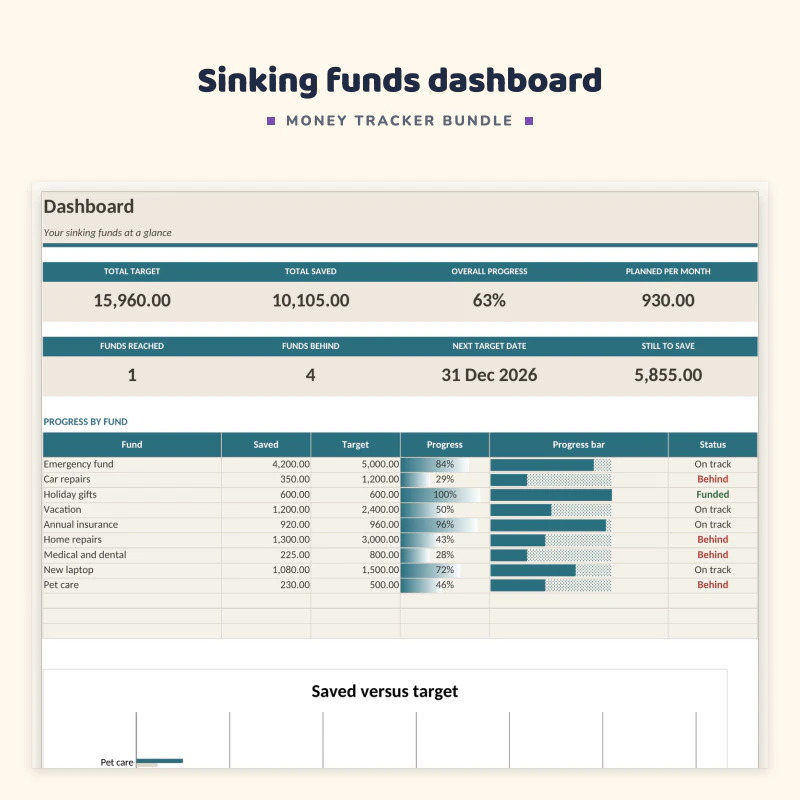Click the Behind status for Pet care
The image size is (800, 800).
[x=713, y=585]
